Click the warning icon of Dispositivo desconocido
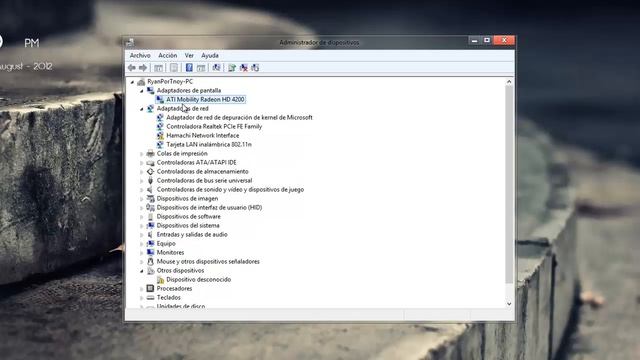 point(160,280)
